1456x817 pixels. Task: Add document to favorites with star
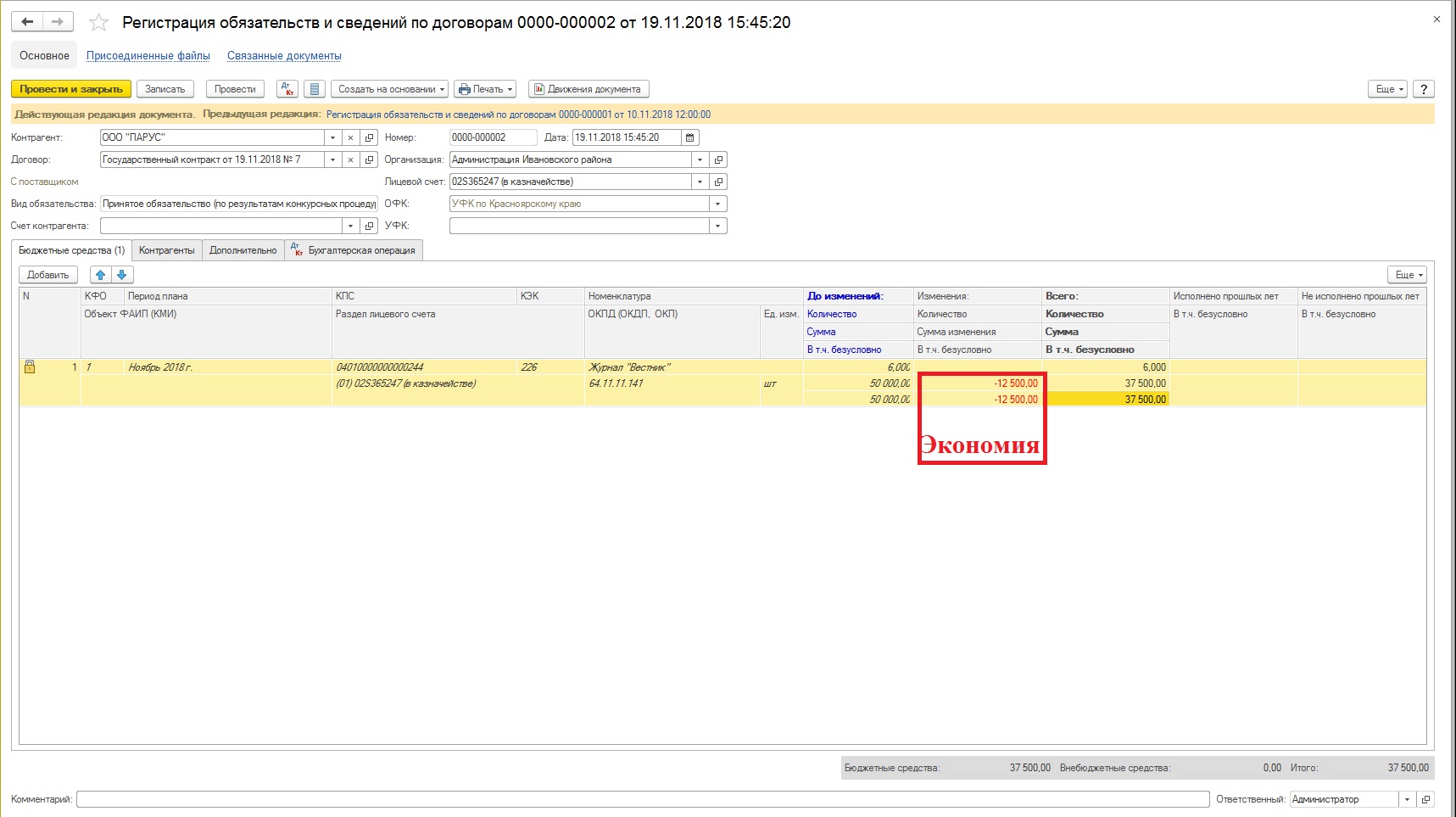[x=98, y=23]
